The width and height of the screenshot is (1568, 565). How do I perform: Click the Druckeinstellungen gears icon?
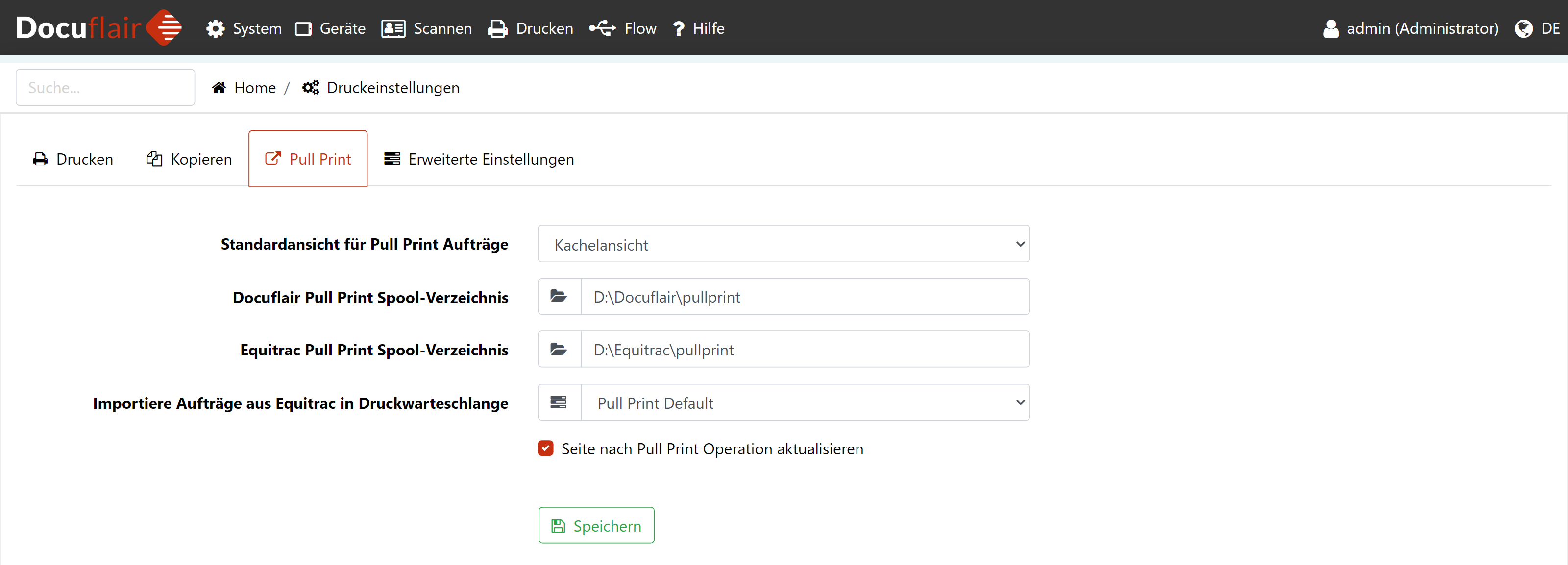[311, 88]
